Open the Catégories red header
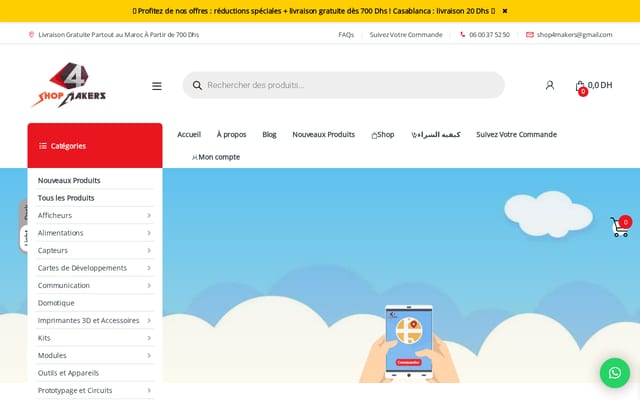The width and height of the screenshot is (640, 400). pos(95,146)
